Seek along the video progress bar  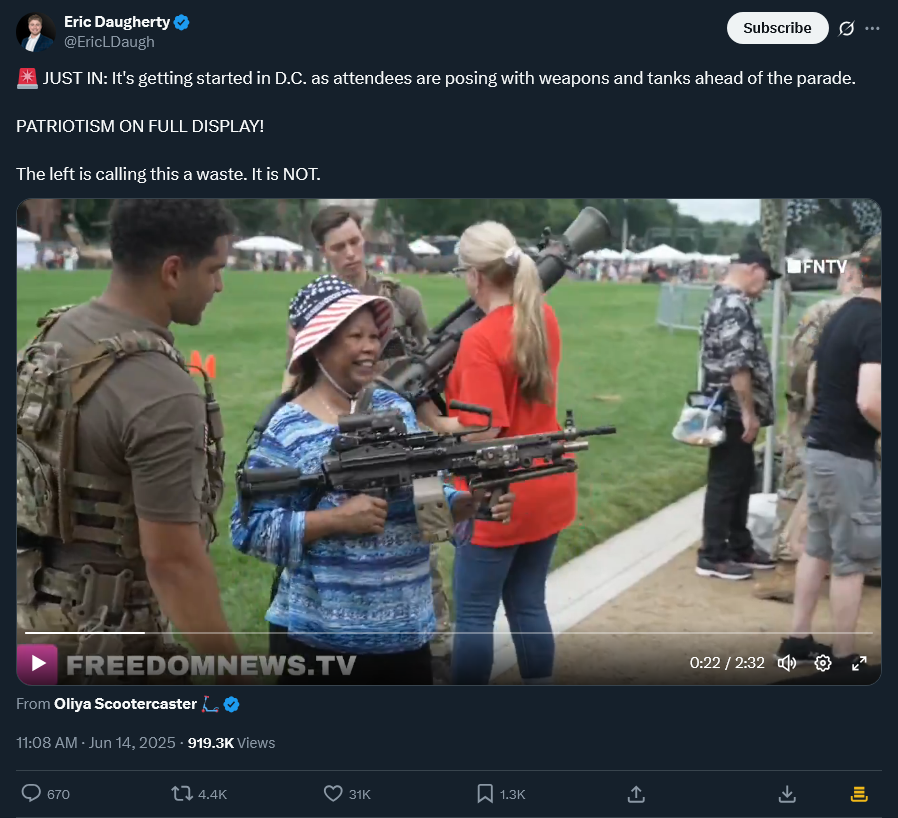pyautogui.click(x=448, y=632)
